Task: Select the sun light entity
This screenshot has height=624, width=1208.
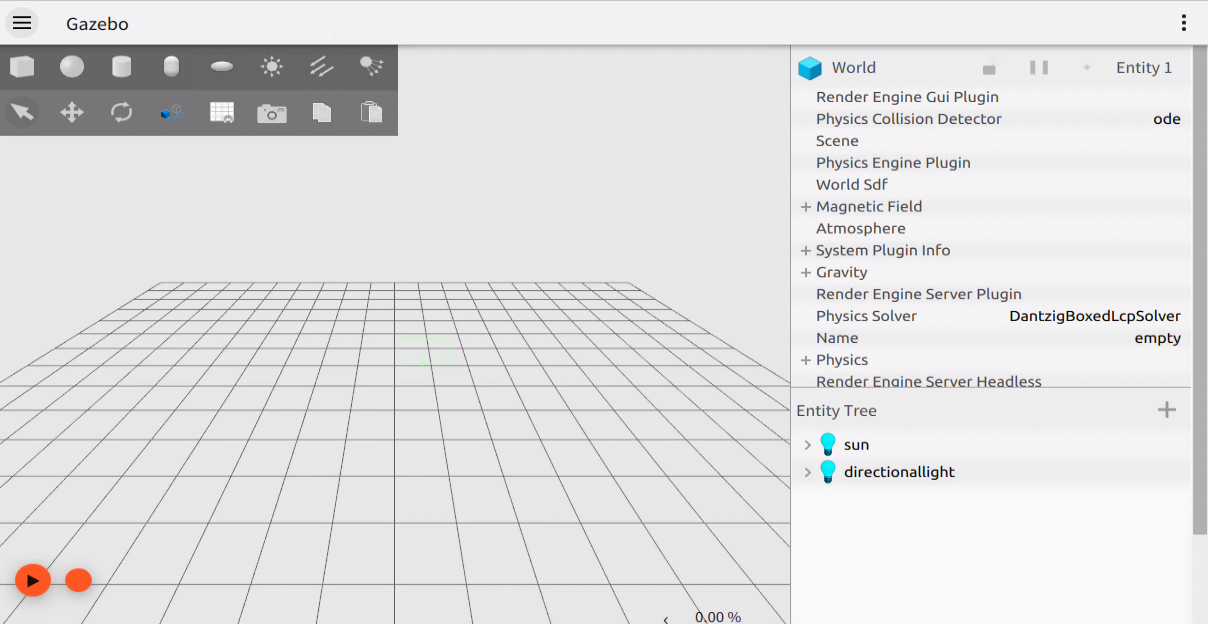Action: (856, 445)
